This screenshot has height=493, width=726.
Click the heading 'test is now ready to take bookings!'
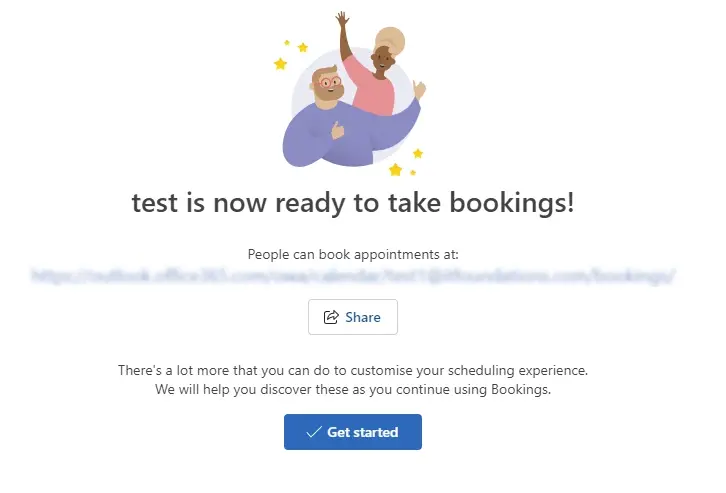[353, 203]
